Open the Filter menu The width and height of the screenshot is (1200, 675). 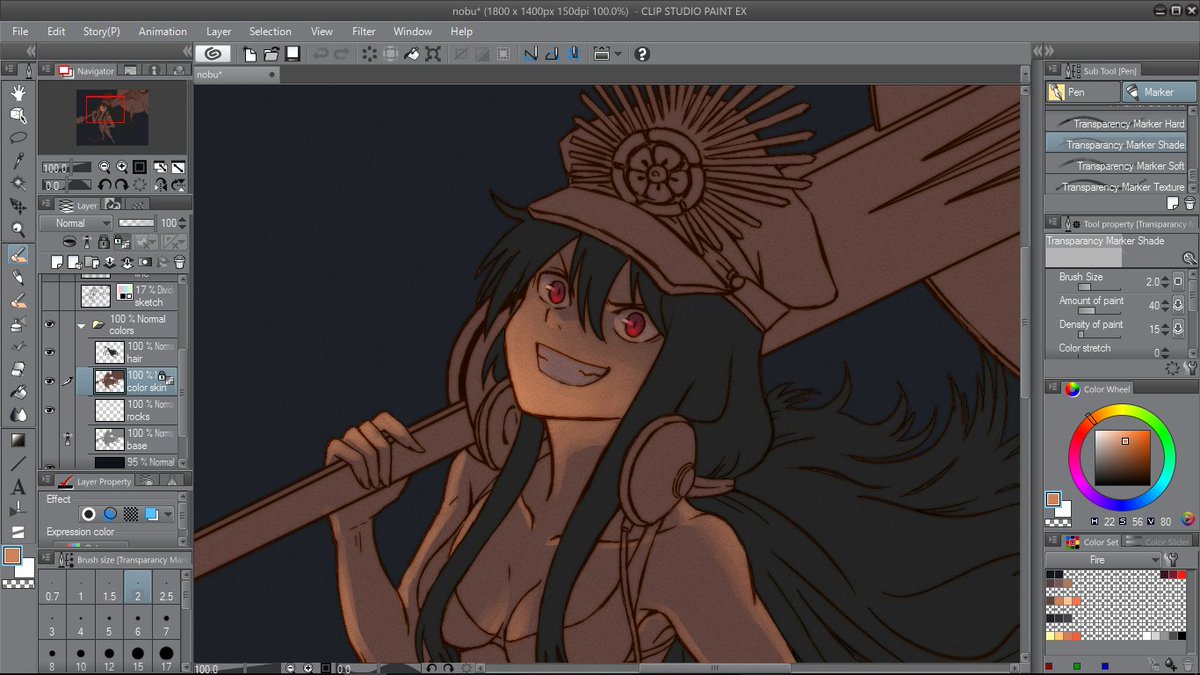(364, 31)
